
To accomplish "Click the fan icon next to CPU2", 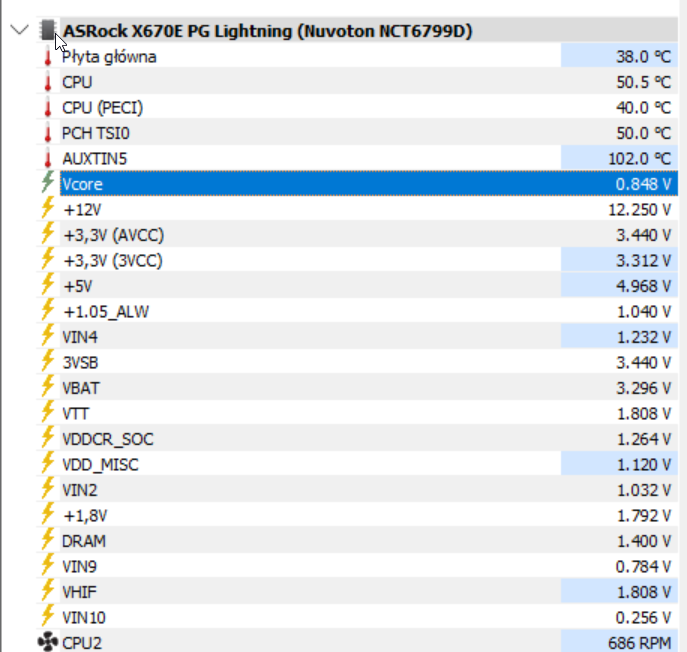I will coord(47,642).
